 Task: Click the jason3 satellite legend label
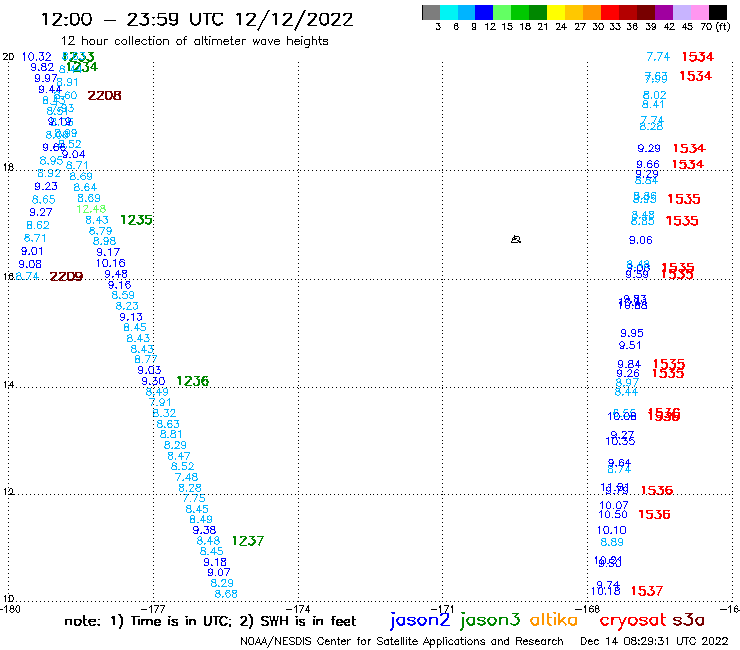(490, 620)
